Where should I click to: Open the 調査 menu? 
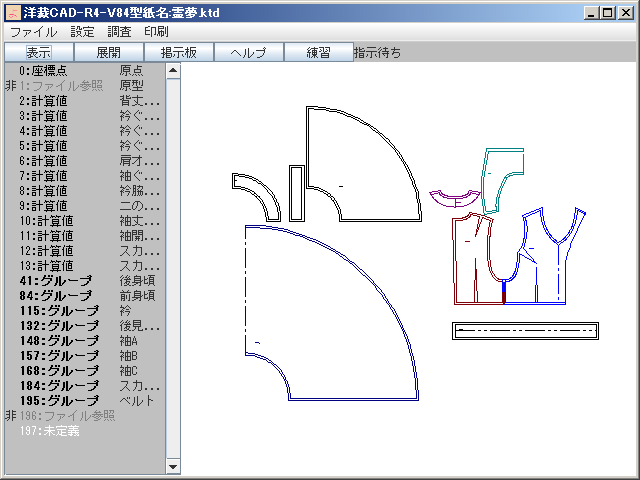(119, 32)
